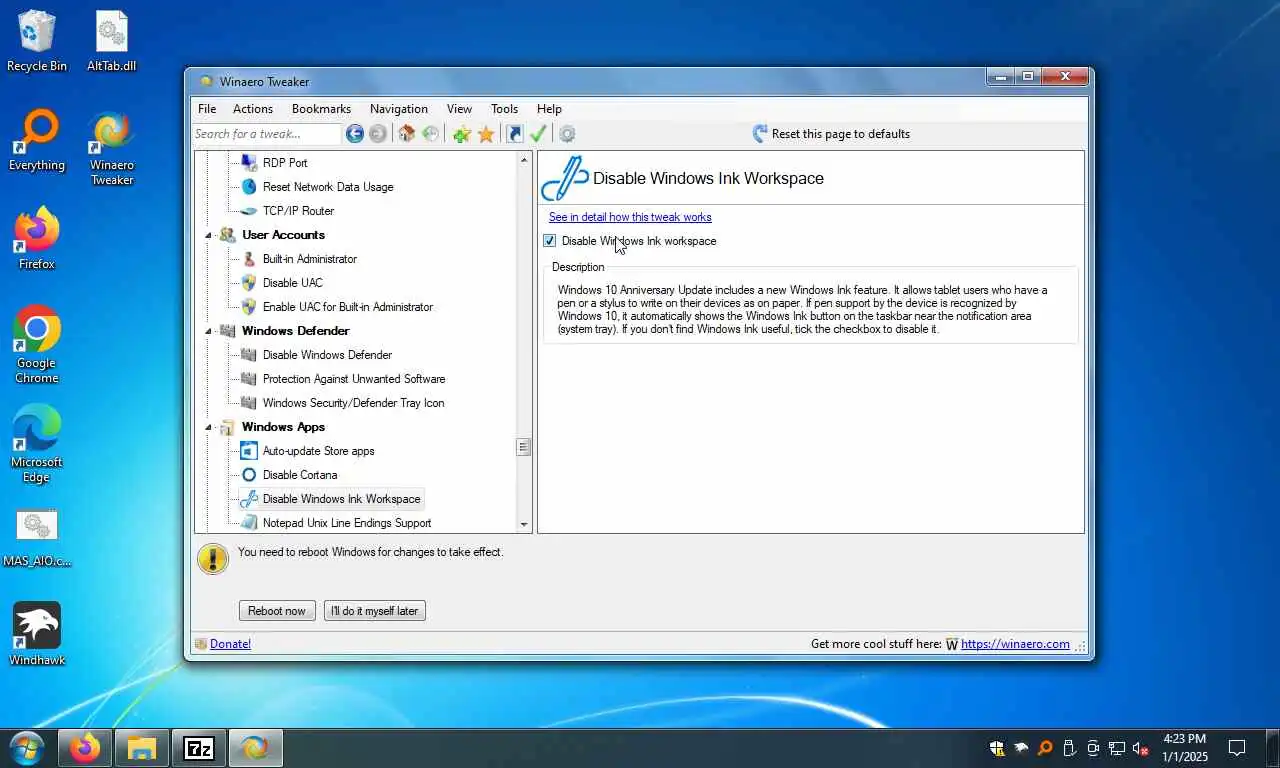Open the Navigation menu

[399, 109]
